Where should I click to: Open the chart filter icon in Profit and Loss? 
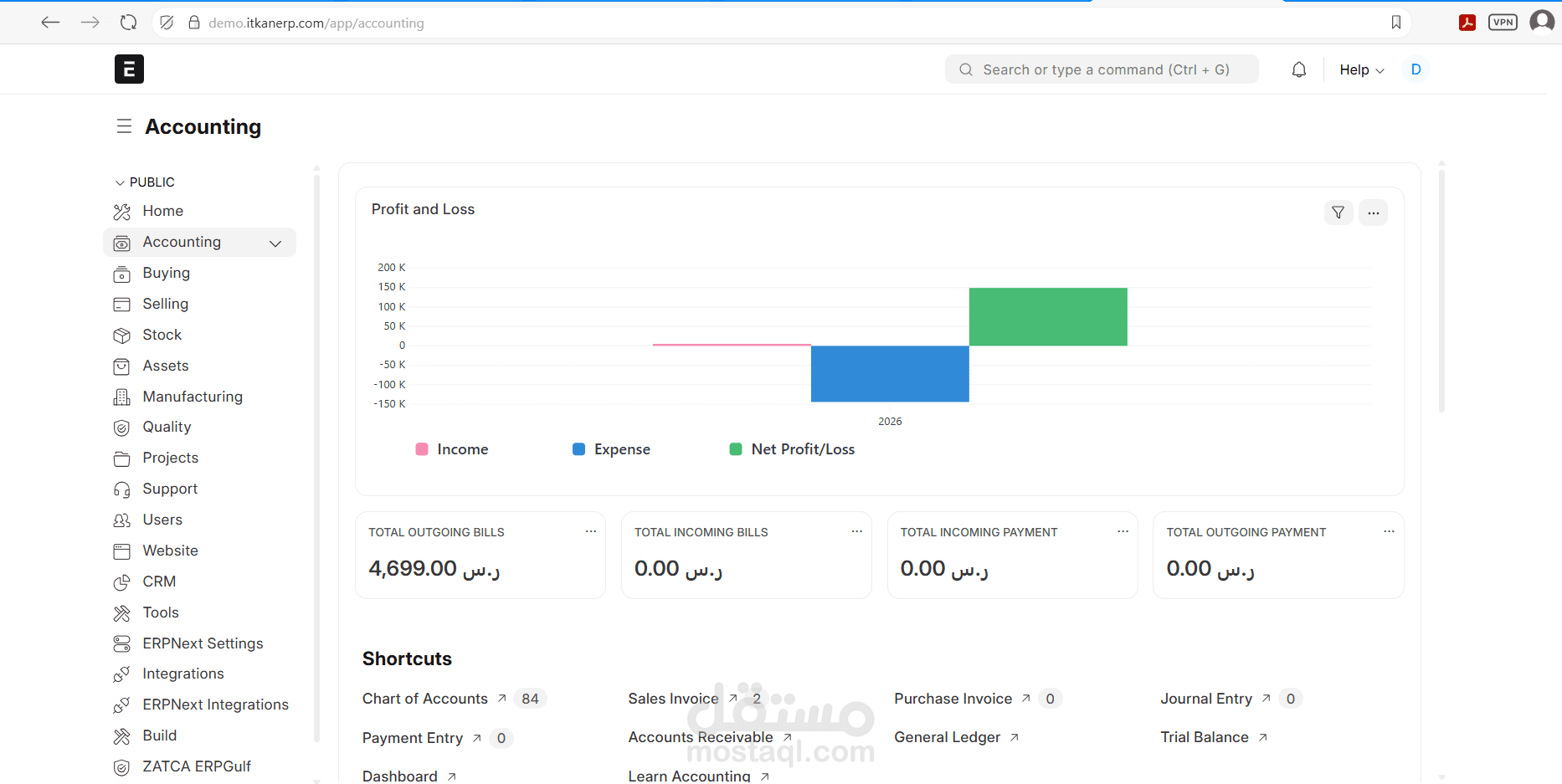[x=1338, y=213]
